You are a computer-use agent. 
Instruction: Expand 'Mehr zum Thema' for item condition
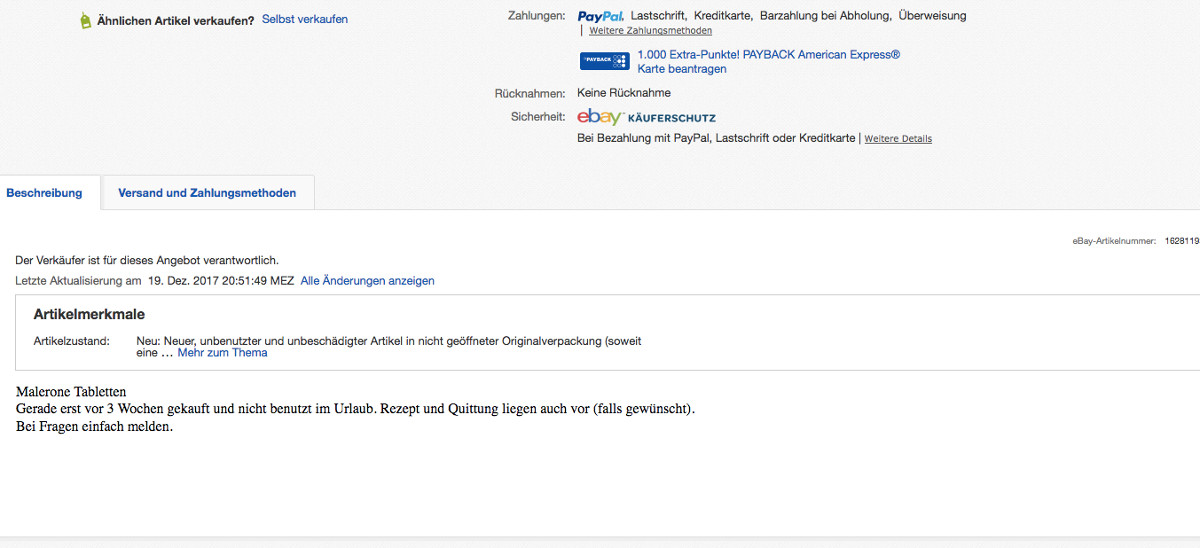pyautogui.click(x=222, y=353)
